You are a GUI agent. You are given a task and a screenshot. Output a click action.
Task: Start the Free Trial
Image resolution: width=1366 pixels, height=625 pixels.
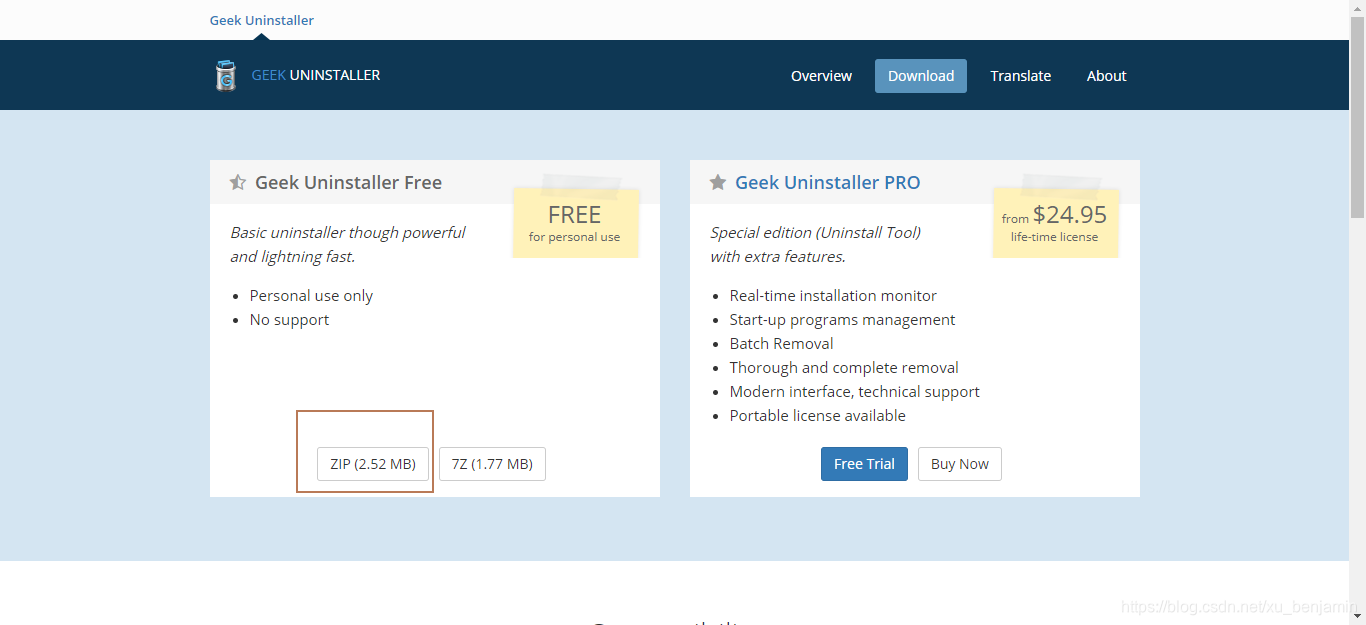click(x=864, y=464)
